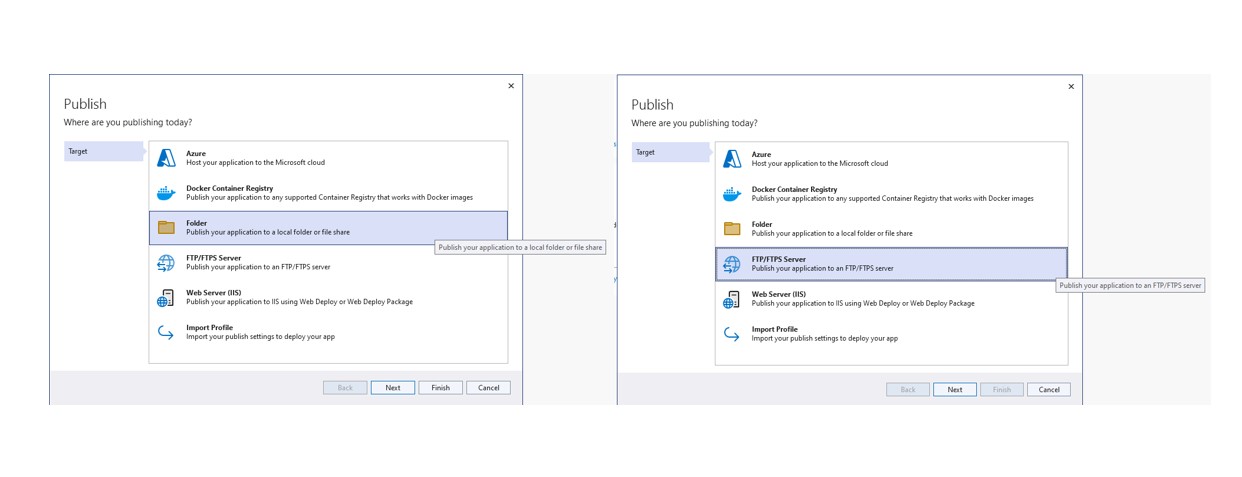Click the Web Server (IIS) icon in the right dialog
Viewport: 1242px width, 477px height.
point(732,299)
